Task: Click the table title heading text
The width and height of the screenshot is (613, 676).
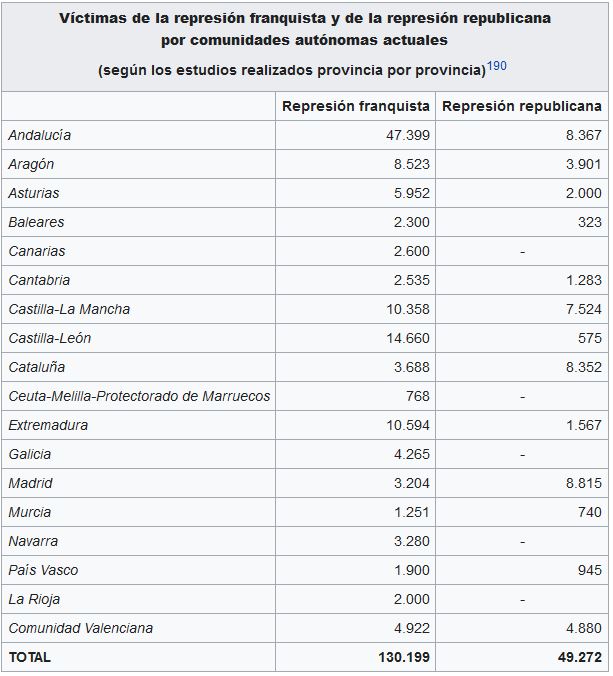Action: tap(305, 29)
